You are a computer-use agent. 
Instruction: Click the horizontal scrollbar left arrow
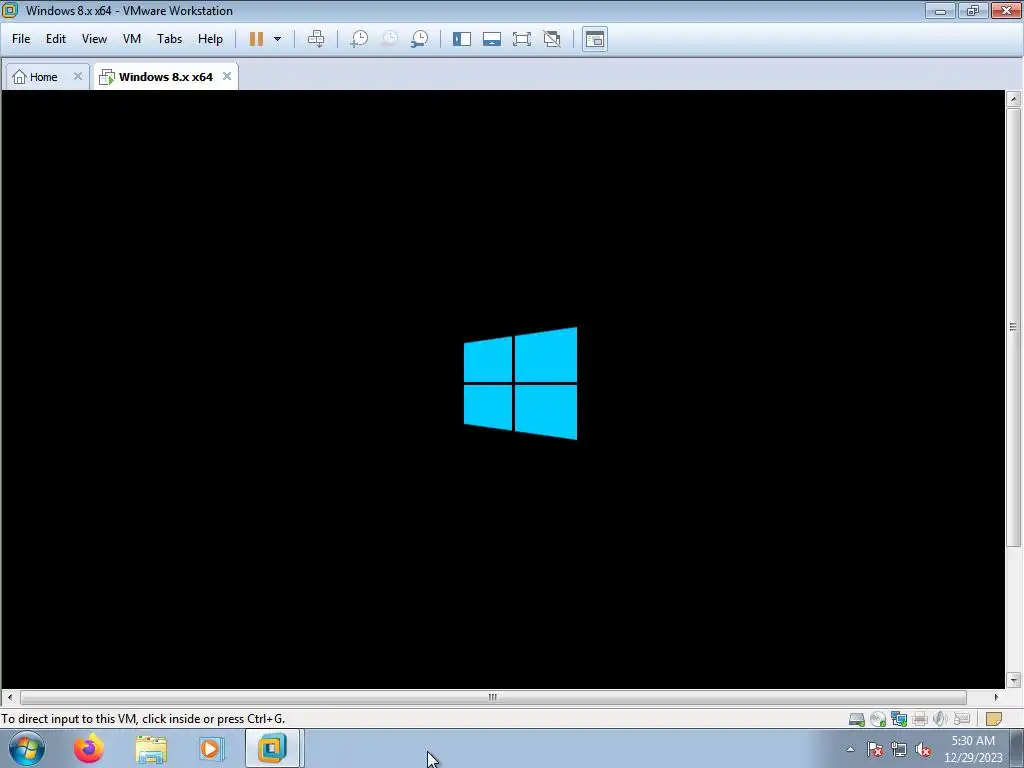click(10, 697)
